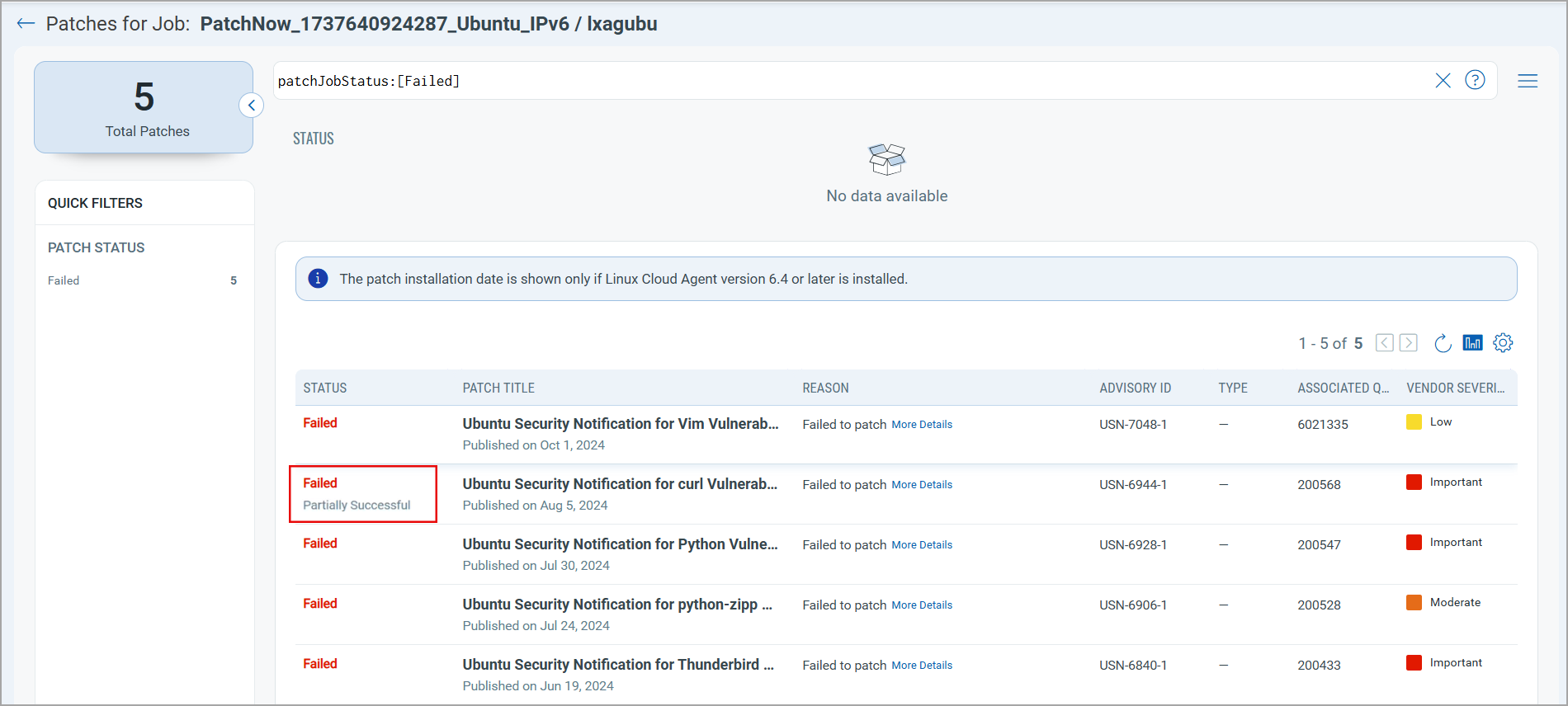
Task: Open the Ubuntu Python Vulnerabilities patch title
Action: click(x=620, y=544)
